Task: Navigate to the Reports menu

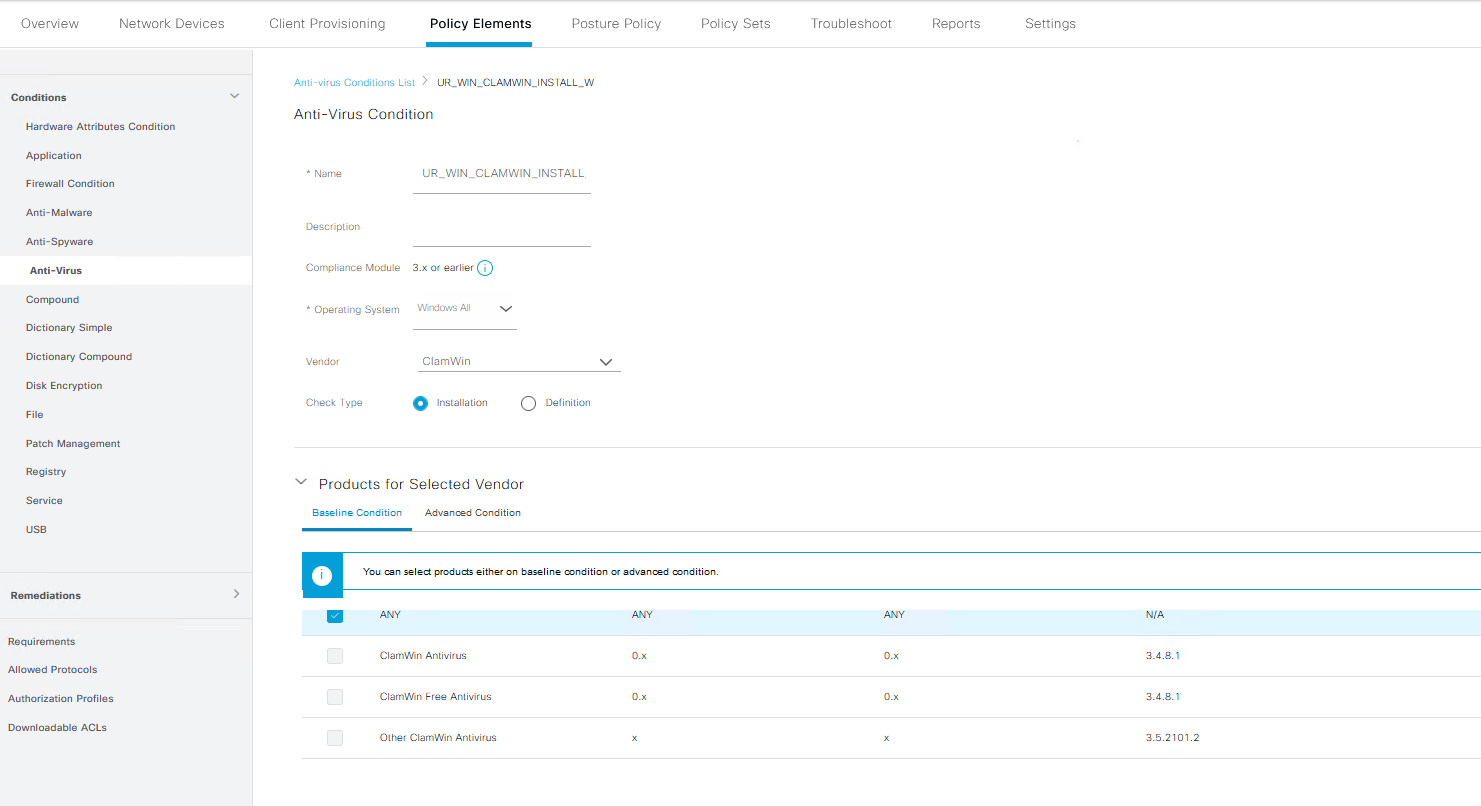Action: (x=955, y=23)
